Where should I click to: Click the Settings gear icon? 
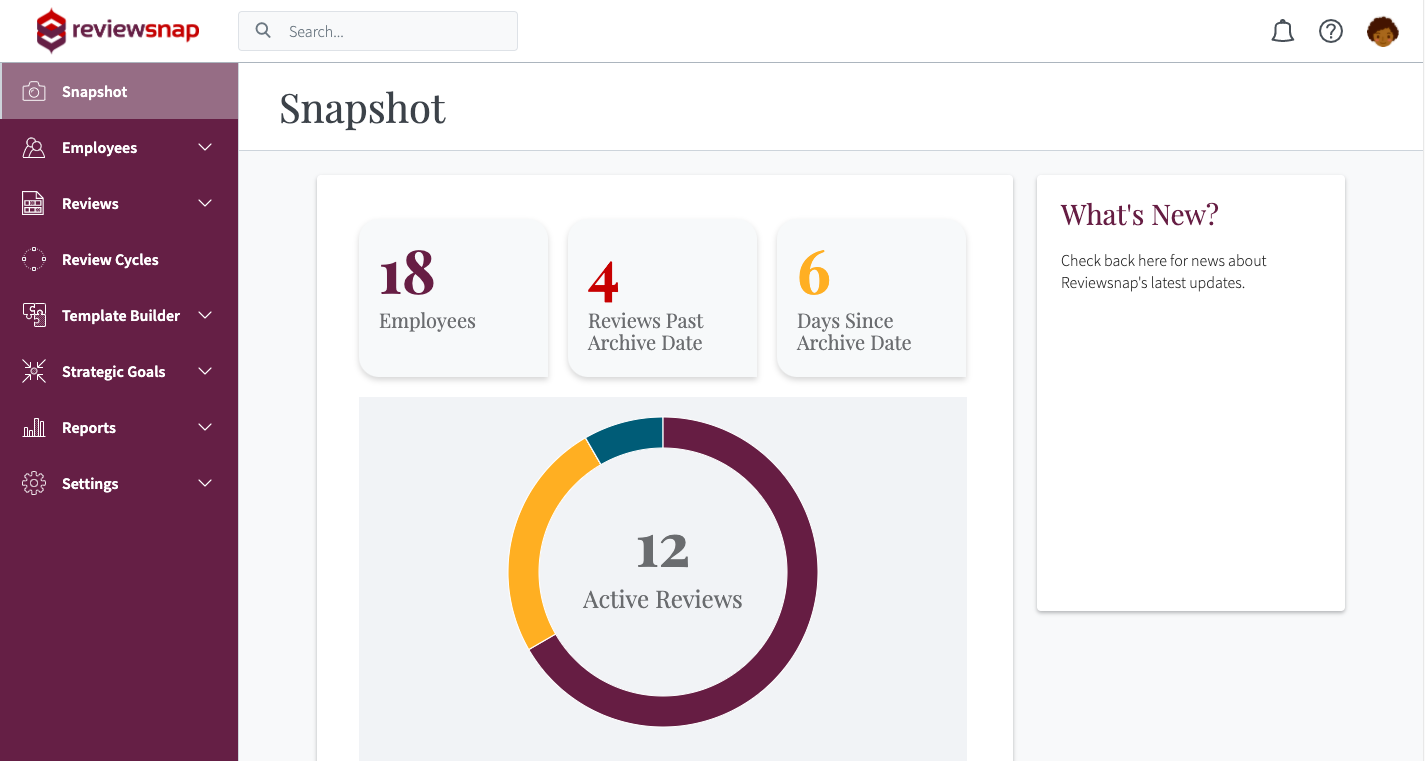(x=34, y=484)
